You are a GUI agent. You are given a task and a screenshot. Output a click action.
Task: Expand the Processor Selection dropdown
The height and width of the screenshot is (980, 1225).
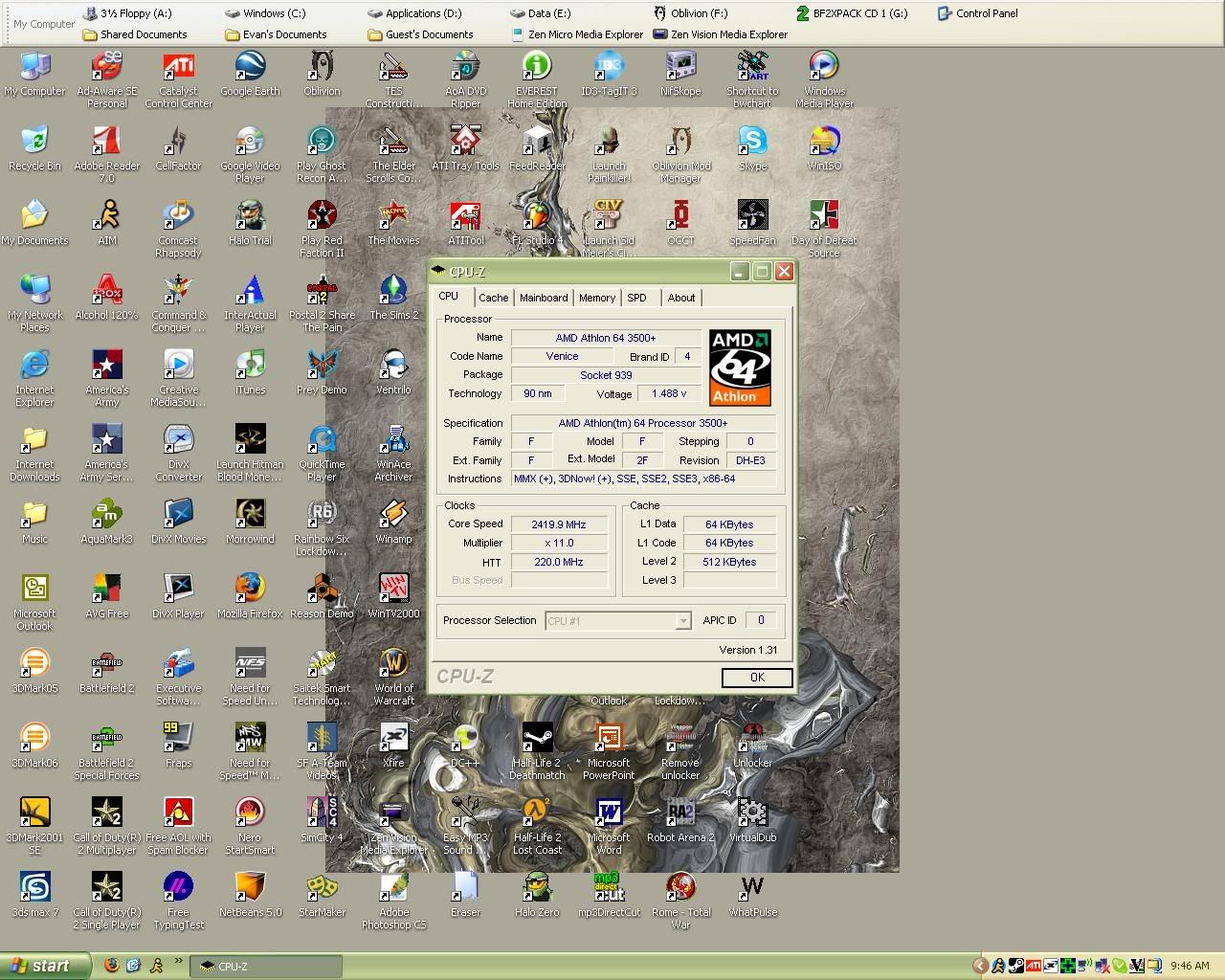[x=682, y=621]
